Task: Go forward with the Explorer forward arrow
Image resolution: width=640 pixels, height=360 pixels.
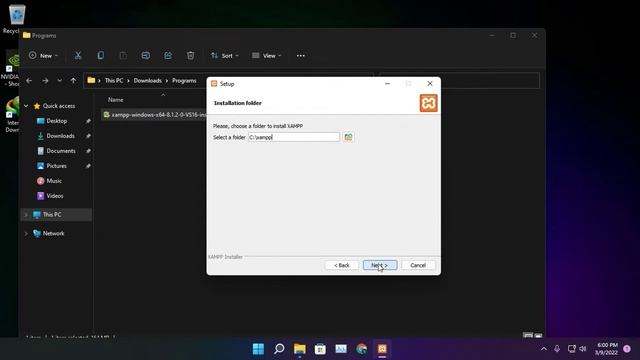Action: (x=45, y=81)
